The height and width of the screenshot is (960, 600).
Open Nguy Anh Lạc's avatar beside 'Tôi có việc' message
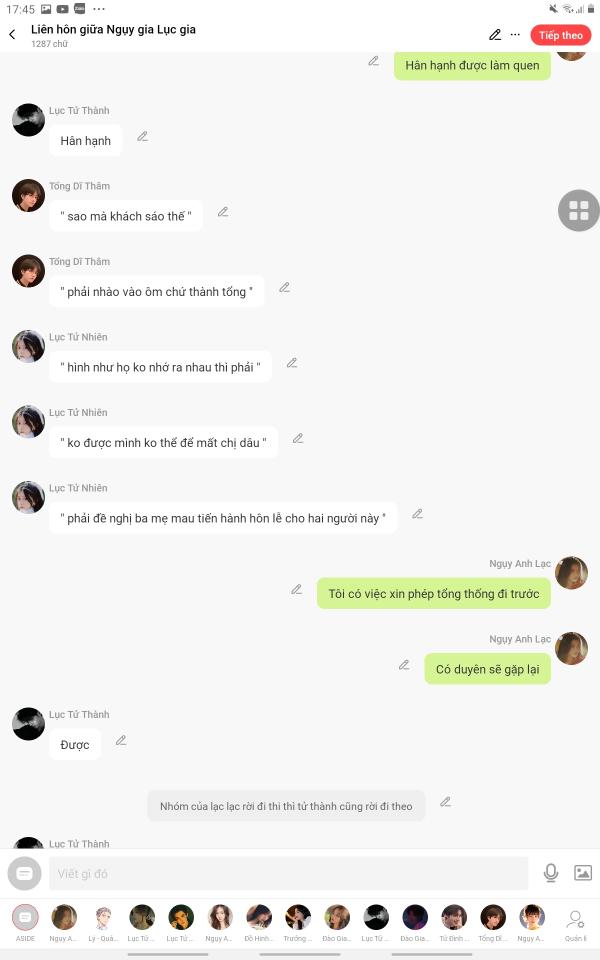[571, 573]
